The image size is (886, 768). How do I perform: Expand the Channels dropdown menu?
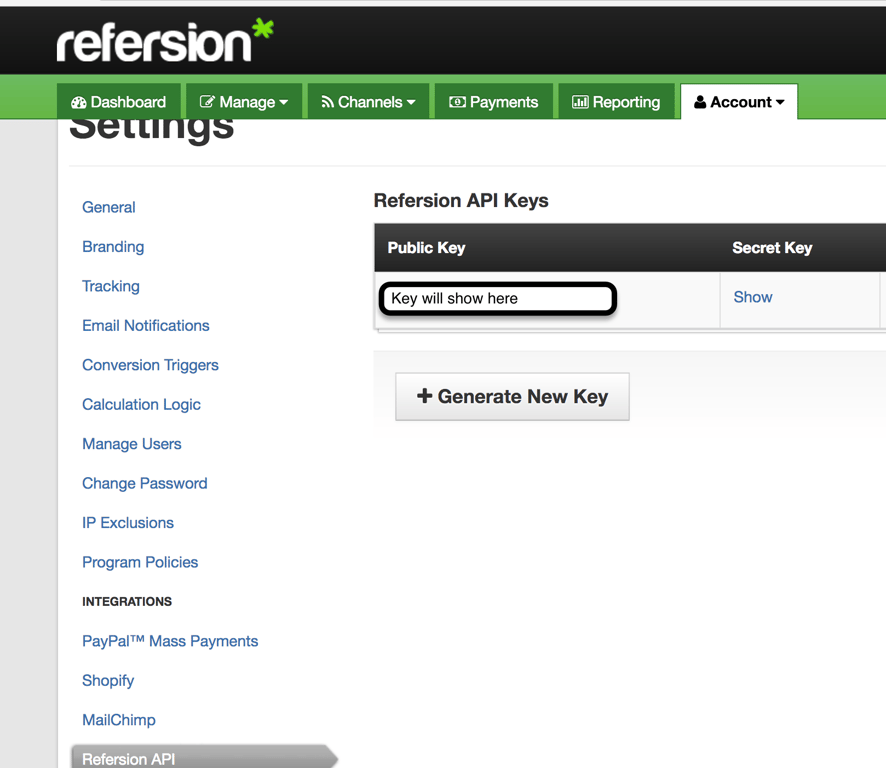click(368, 102)
